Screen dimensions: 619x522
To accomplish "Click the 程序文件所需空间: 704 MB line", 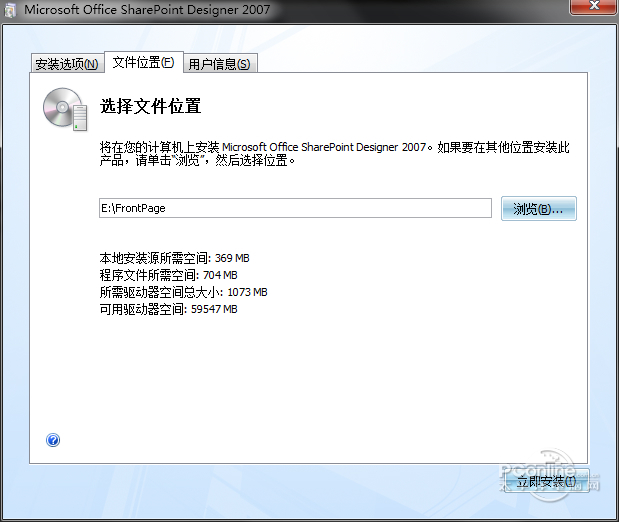I will point(169,275).
